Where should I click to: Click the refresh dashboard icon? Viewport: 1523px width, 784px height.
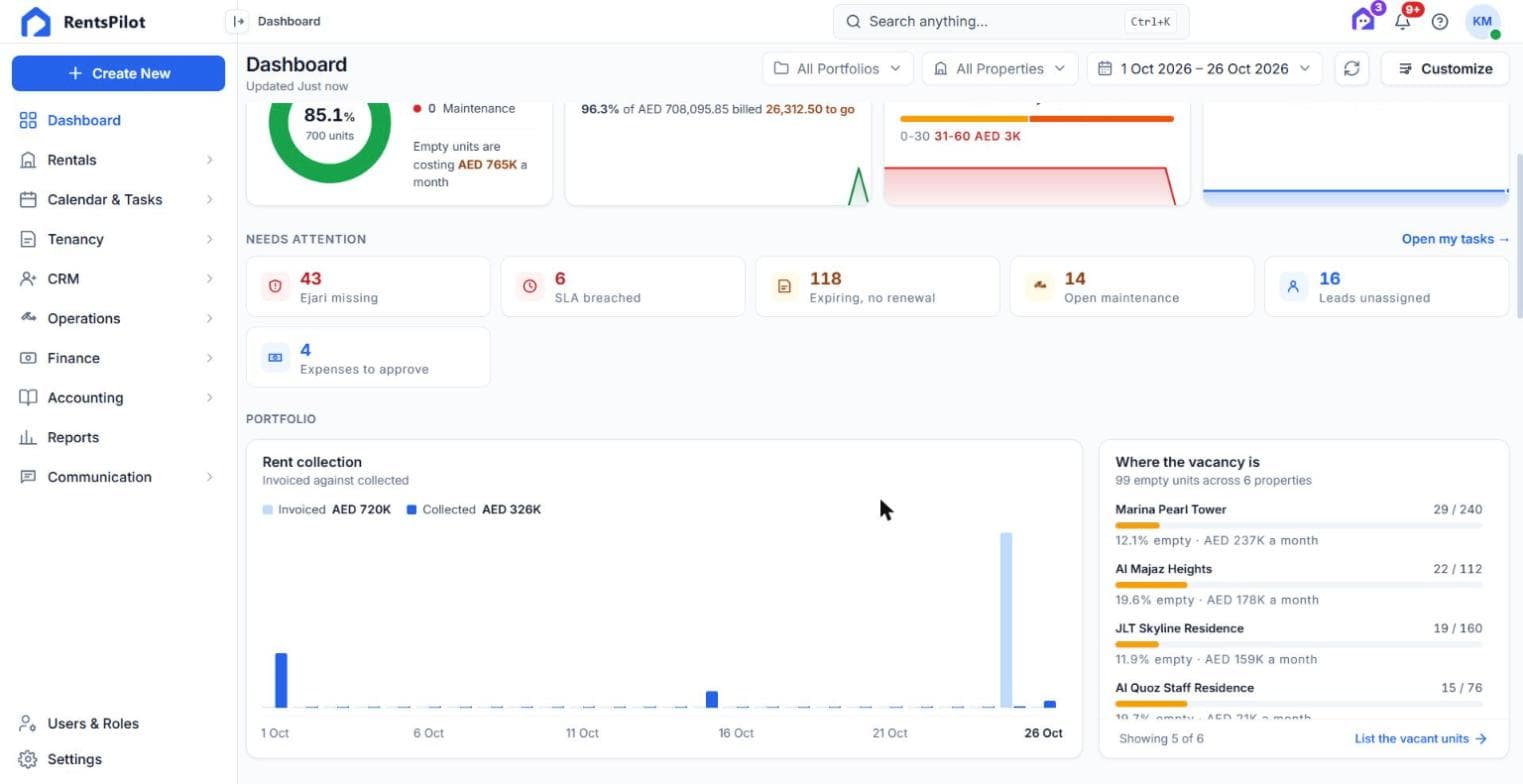(x=1352, y=68)
